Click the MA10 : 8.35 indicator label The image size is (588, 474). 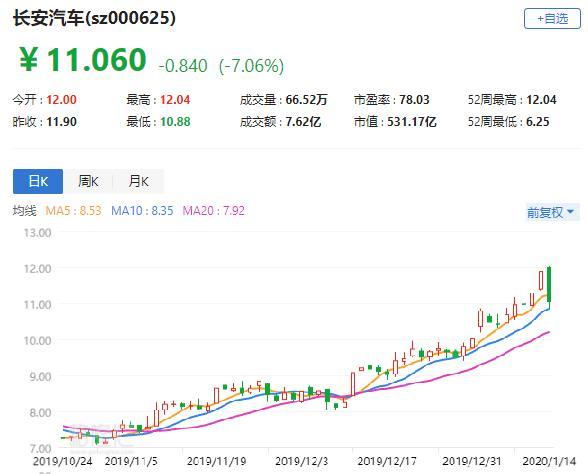coord(142,210)
